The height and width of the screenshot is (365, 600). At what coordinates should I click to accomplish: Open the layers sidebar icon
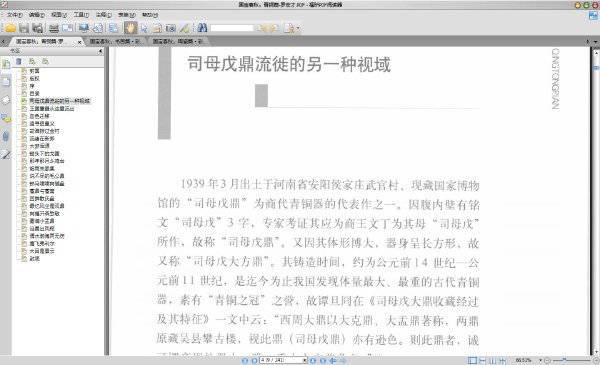click(x=6, y=100)
